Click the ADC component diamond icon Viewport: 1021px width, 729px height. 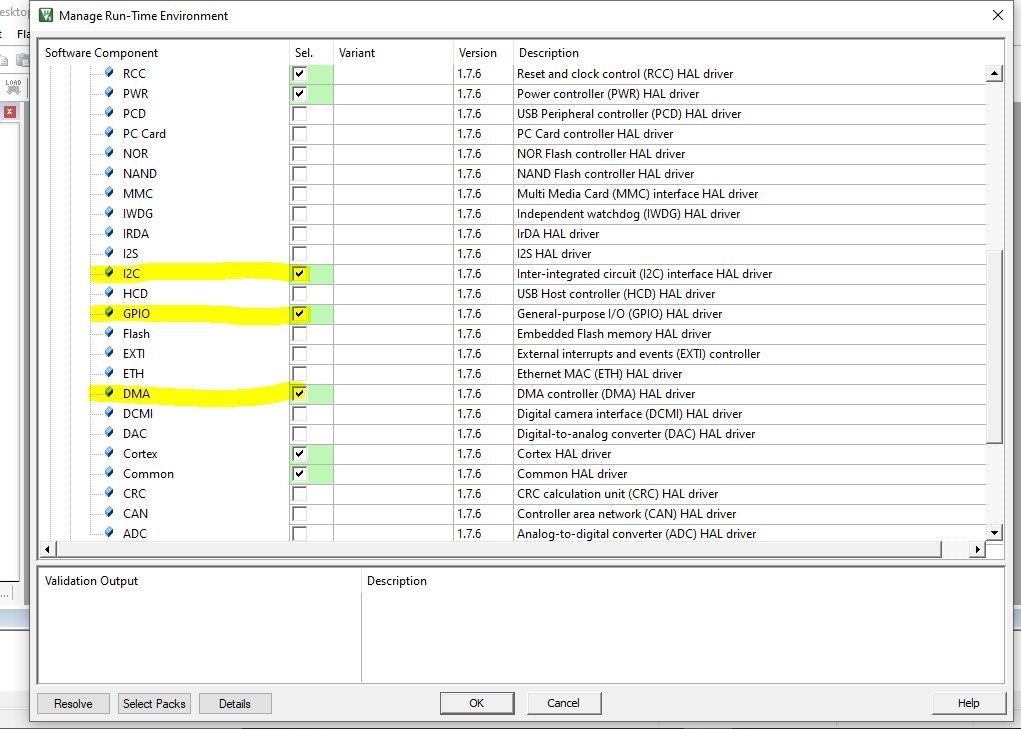pyautogui.click(x=109, y=533)
